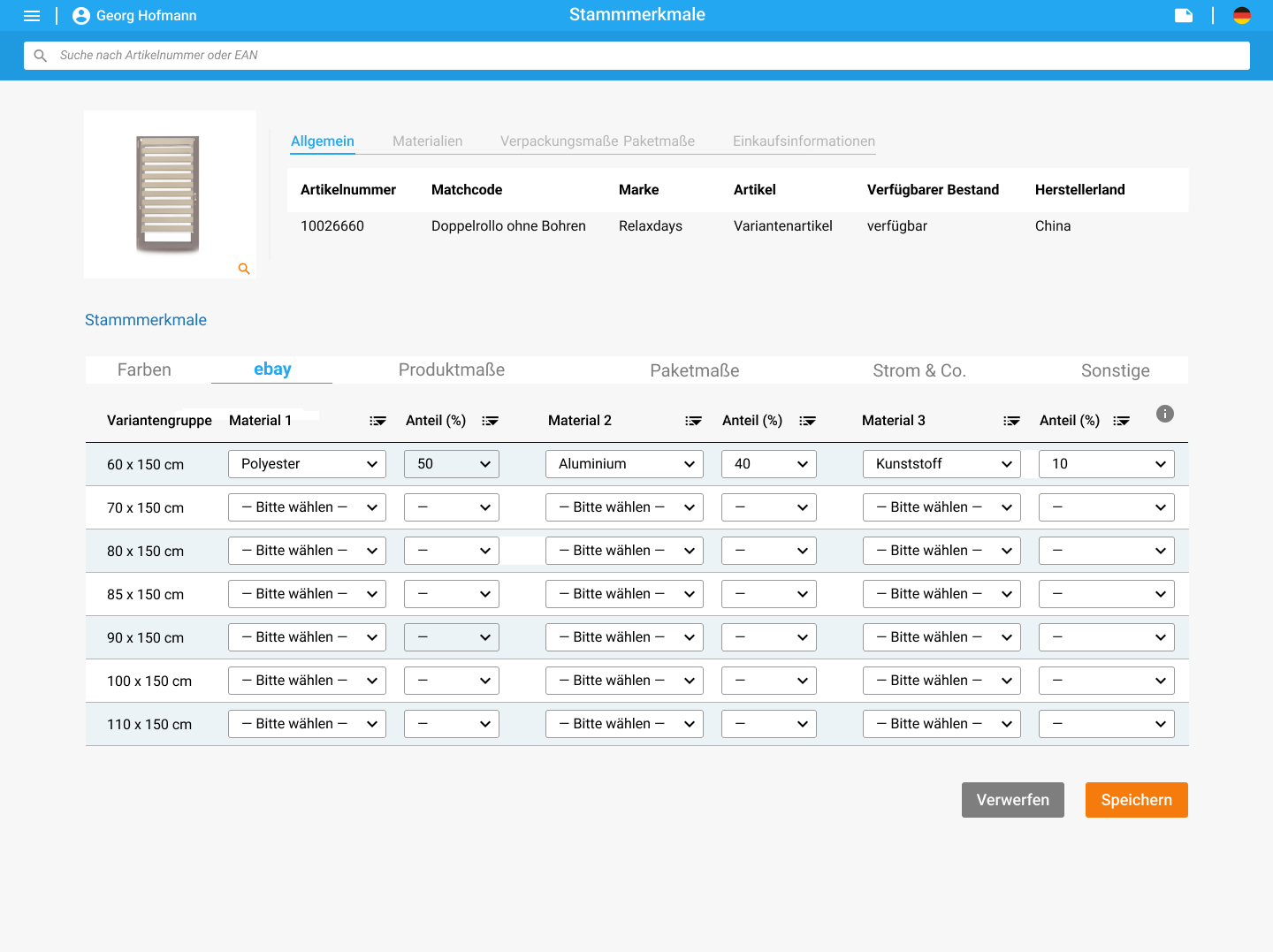Open Material 1 dropdown for 70 x 150 cm
This screenshot has height=952, width=1273.
point(307,507)
